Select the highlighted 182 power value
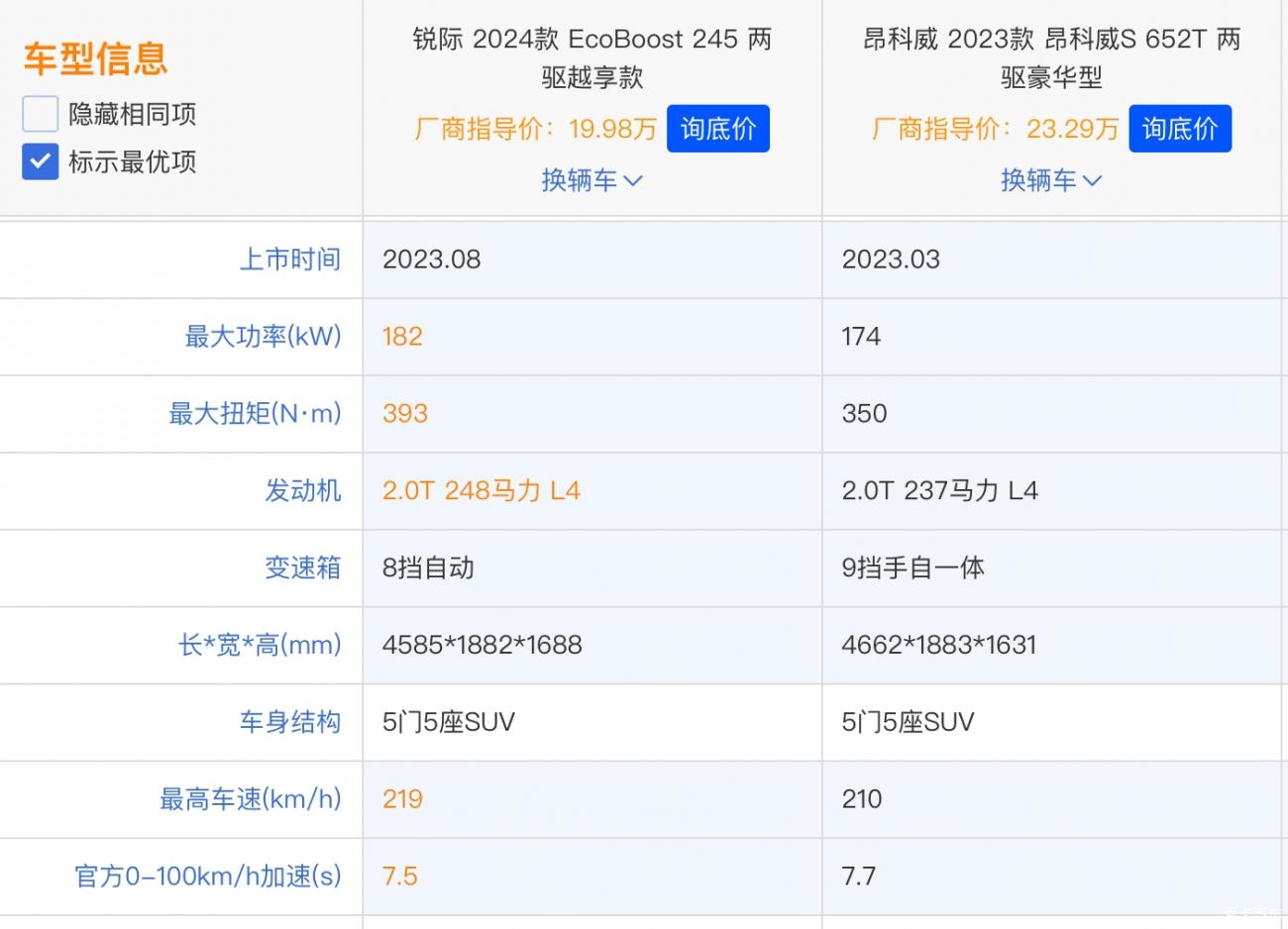The width and height of the screenshot is (1288, 929). click(x=402, y=337)
